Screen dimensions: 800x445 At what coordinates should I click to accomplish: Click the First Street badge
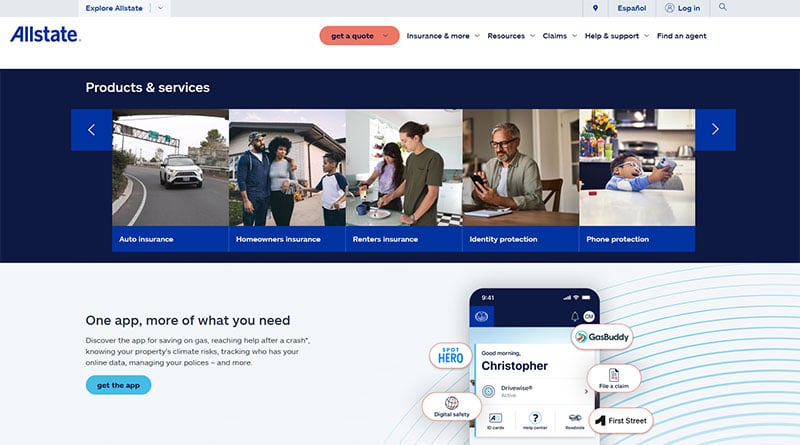[x=620, y=420]
